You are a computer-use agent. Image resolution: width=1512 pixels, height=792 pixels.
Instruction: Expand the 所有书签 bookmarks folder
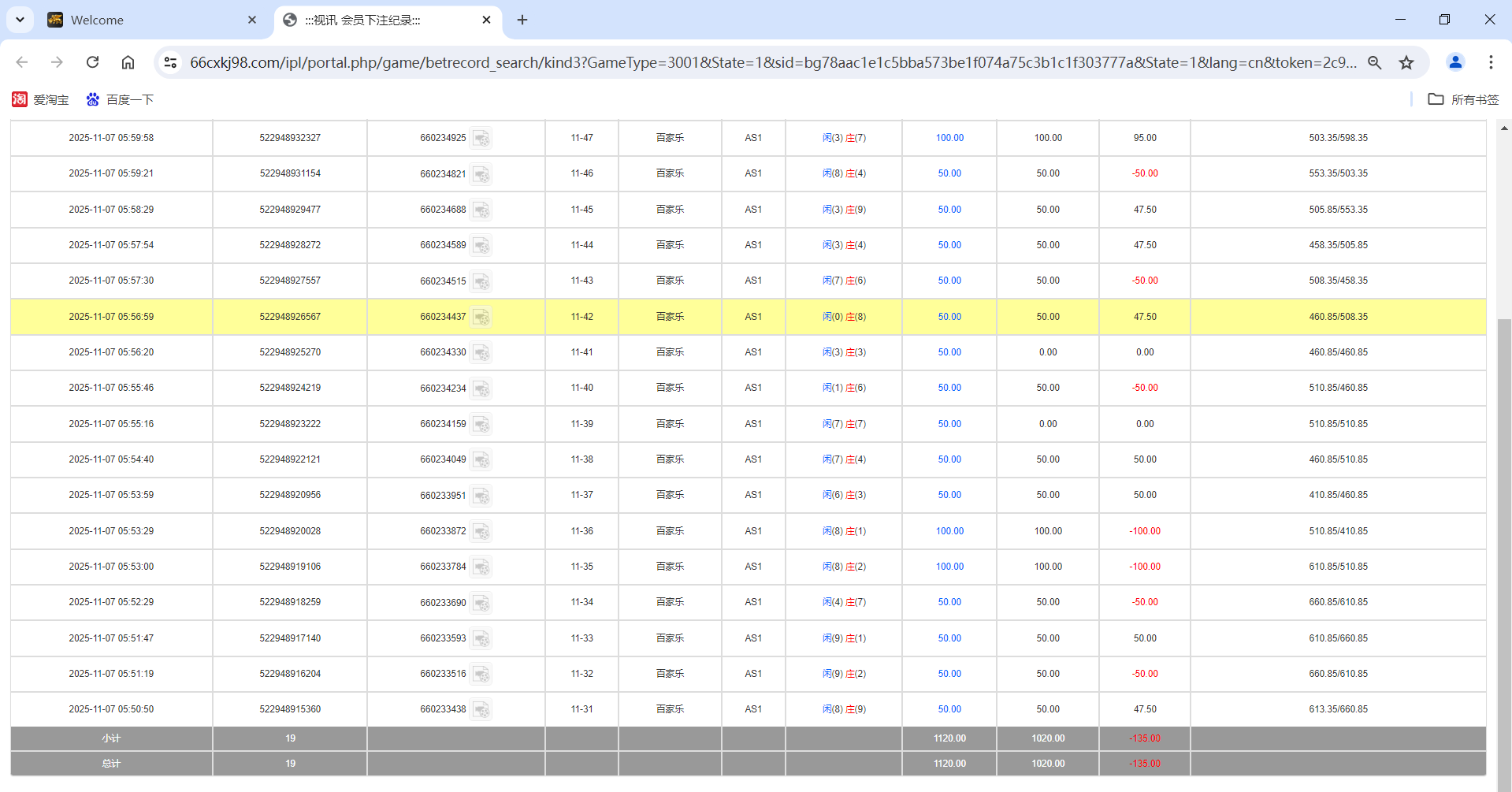point(1463,99)
